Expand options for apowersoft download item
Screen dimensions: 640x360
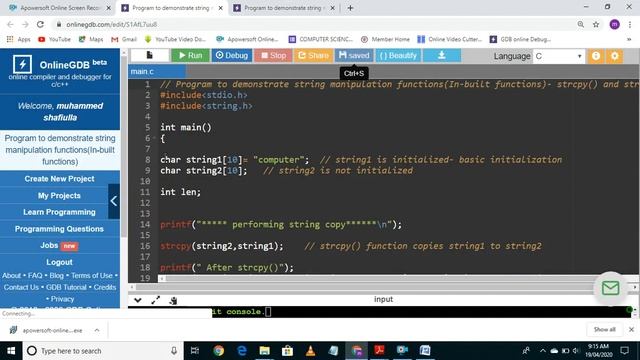tap(97, 330)
